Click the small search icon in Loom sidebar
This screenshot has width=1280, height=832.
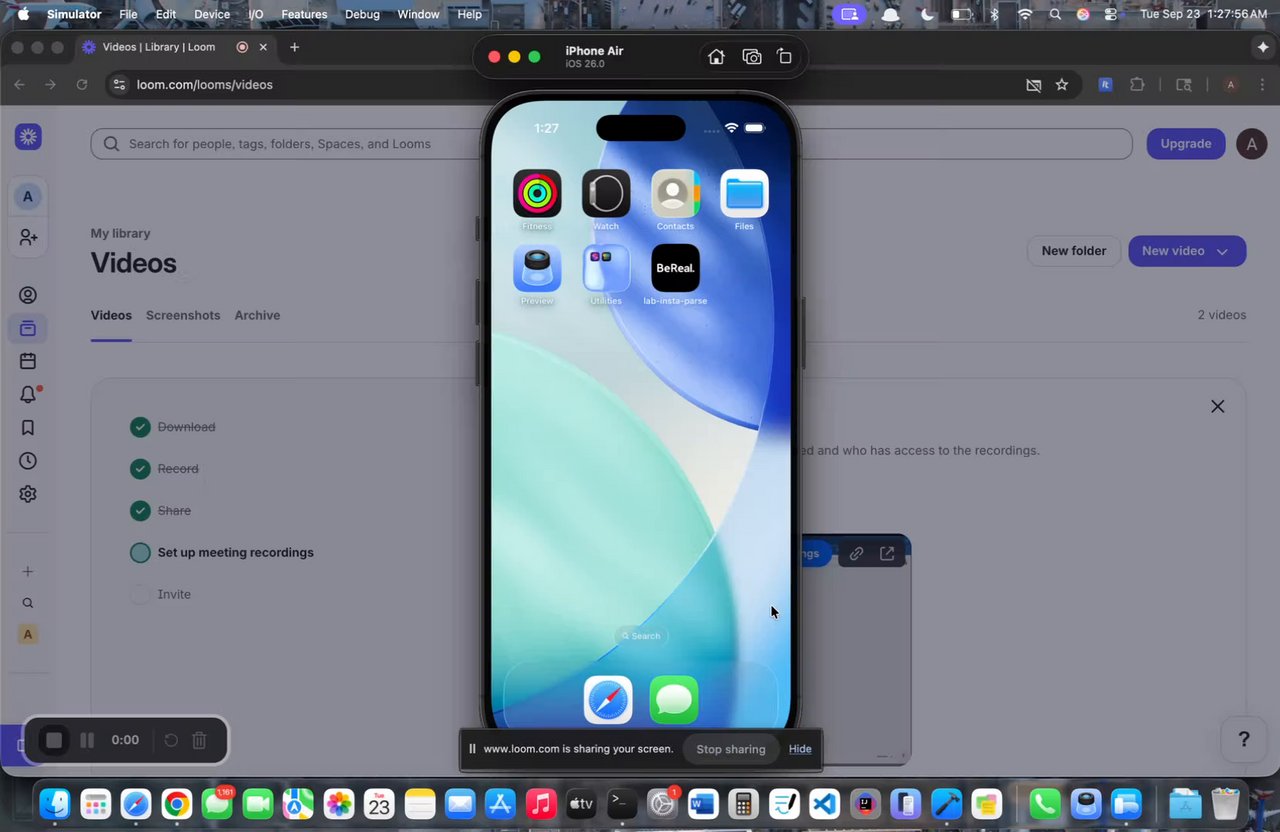pos(28,603)
